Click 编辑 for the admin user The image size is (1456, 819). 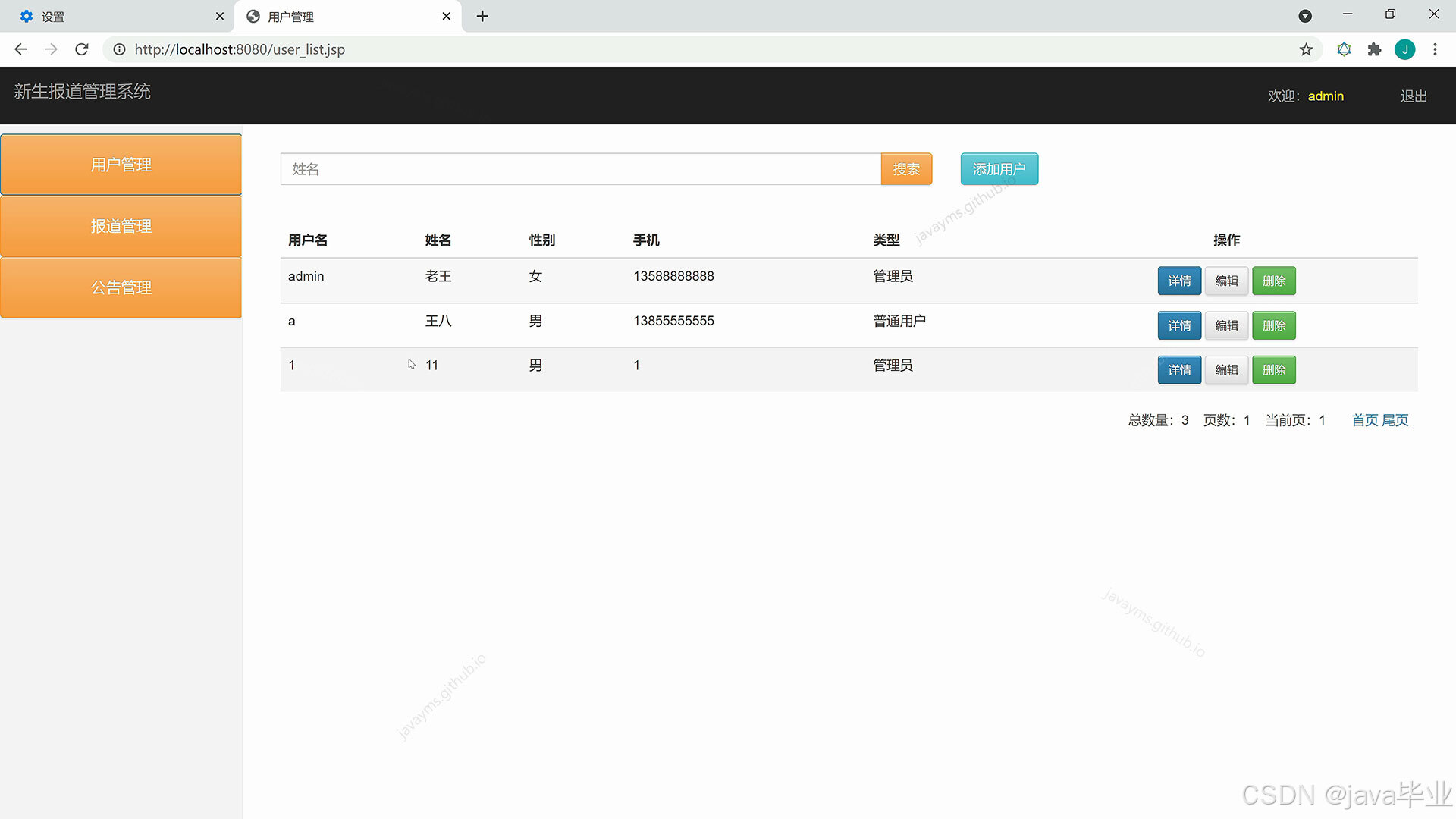click(x=1226, y=281)
